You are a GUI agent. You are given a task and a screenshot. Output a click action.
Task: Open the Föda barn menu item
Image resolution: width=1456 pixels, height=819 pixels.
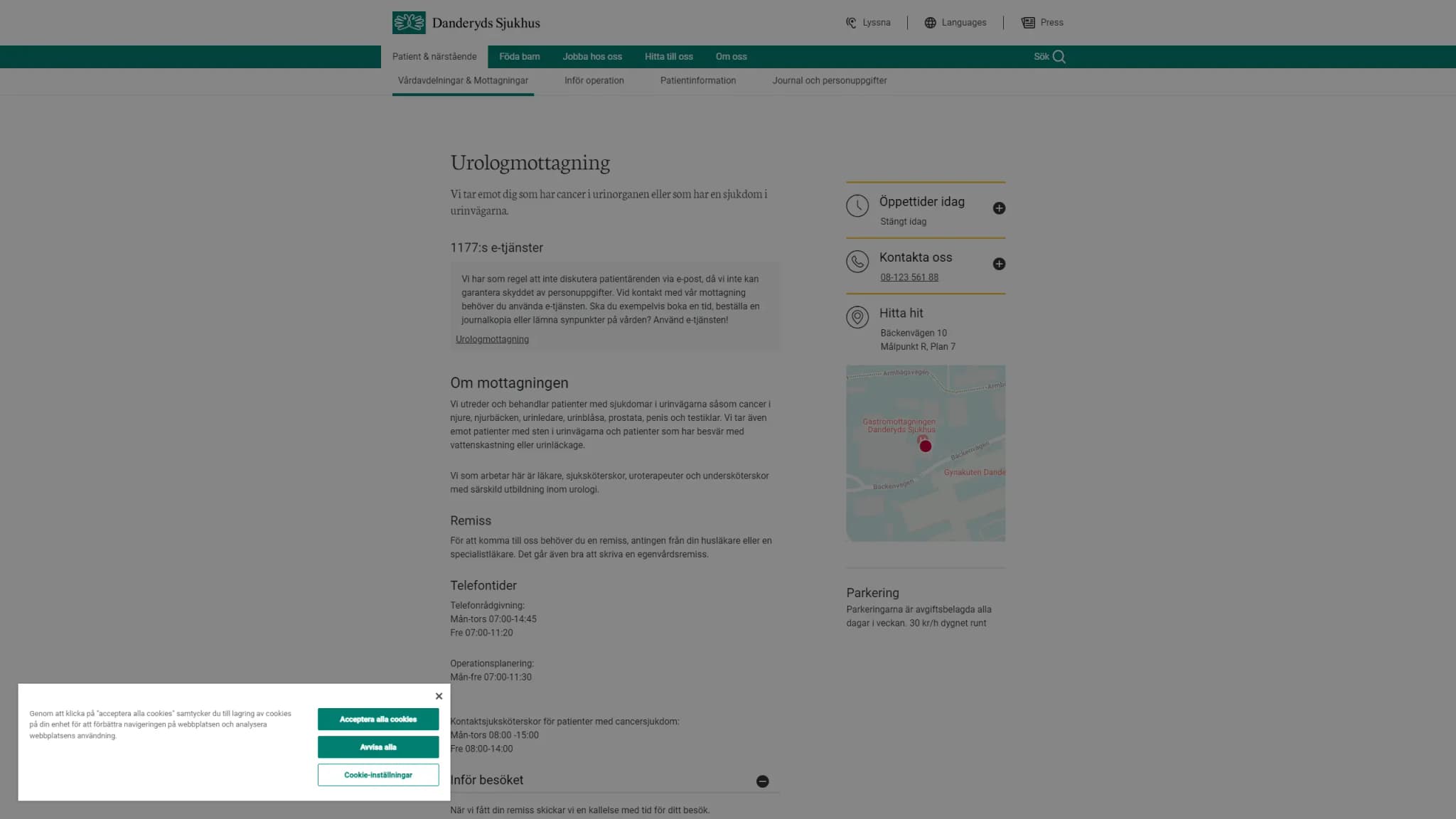[519, 57]
